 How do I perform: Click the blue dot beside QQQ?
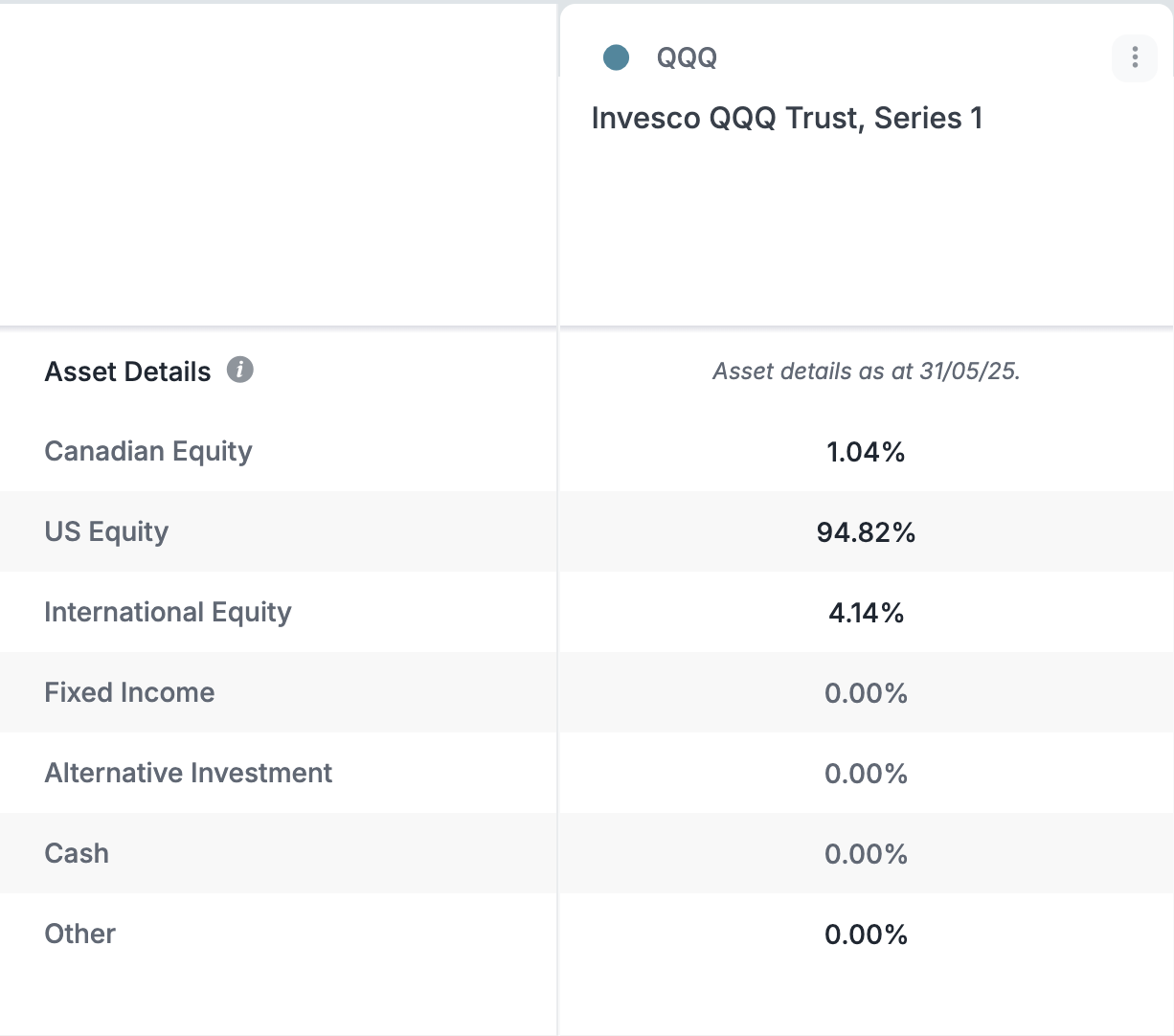pos(616,57)
